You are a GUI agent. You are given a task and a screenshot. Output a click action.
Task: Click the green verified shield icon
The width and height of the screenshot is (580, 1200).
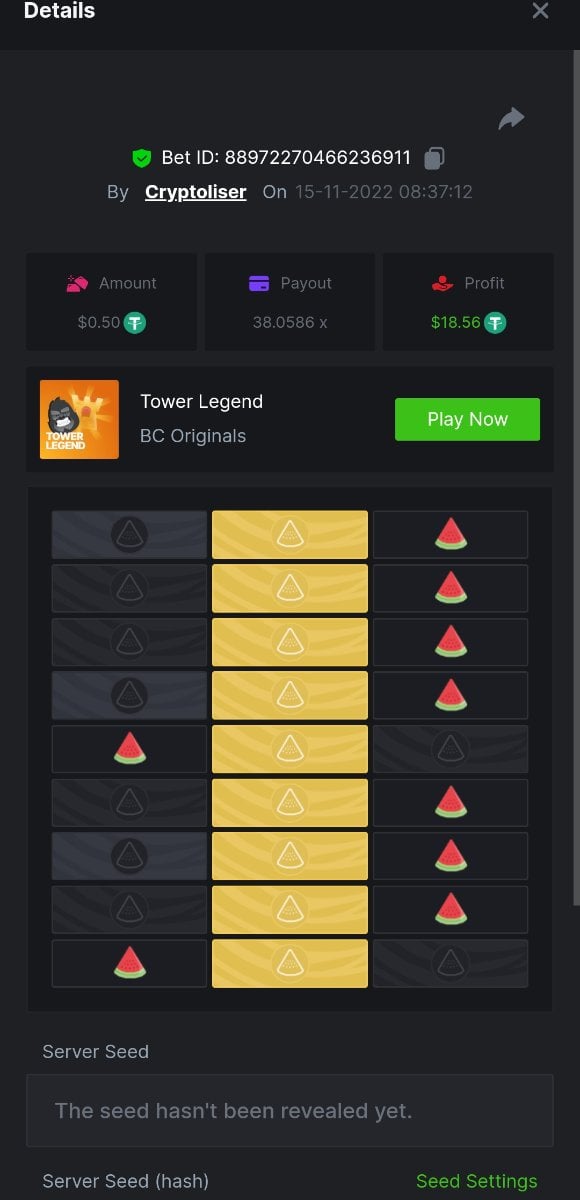[141, 158]
